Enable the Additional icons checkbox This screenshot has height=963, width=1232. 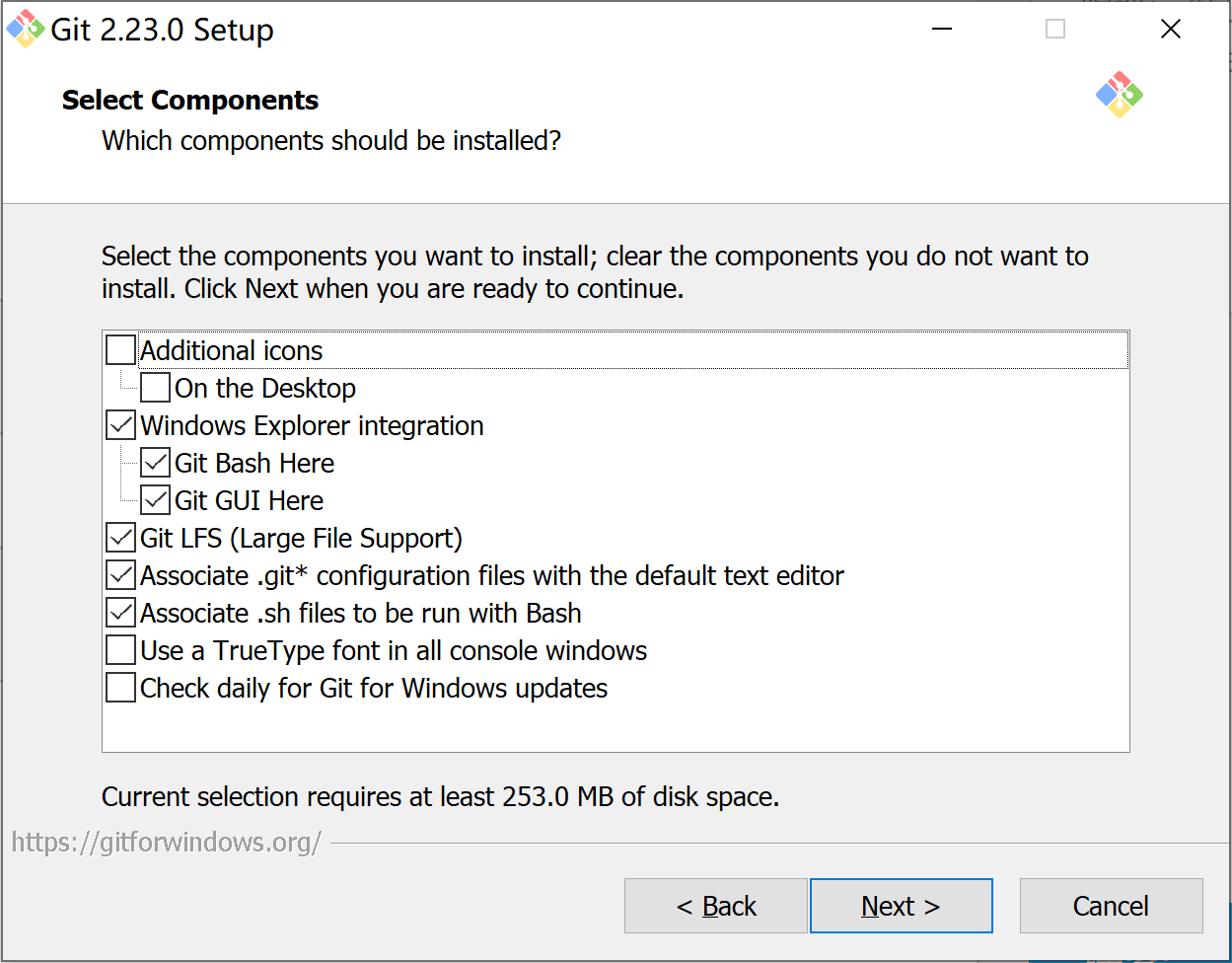(x=121, y=350)
